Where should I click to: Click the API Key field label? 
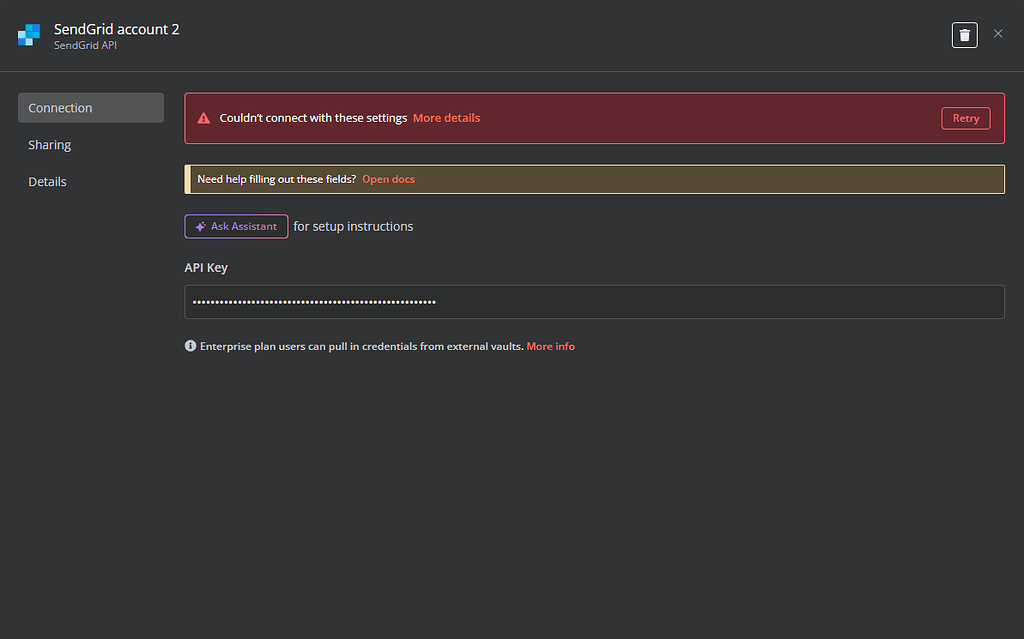pos(206,268)
